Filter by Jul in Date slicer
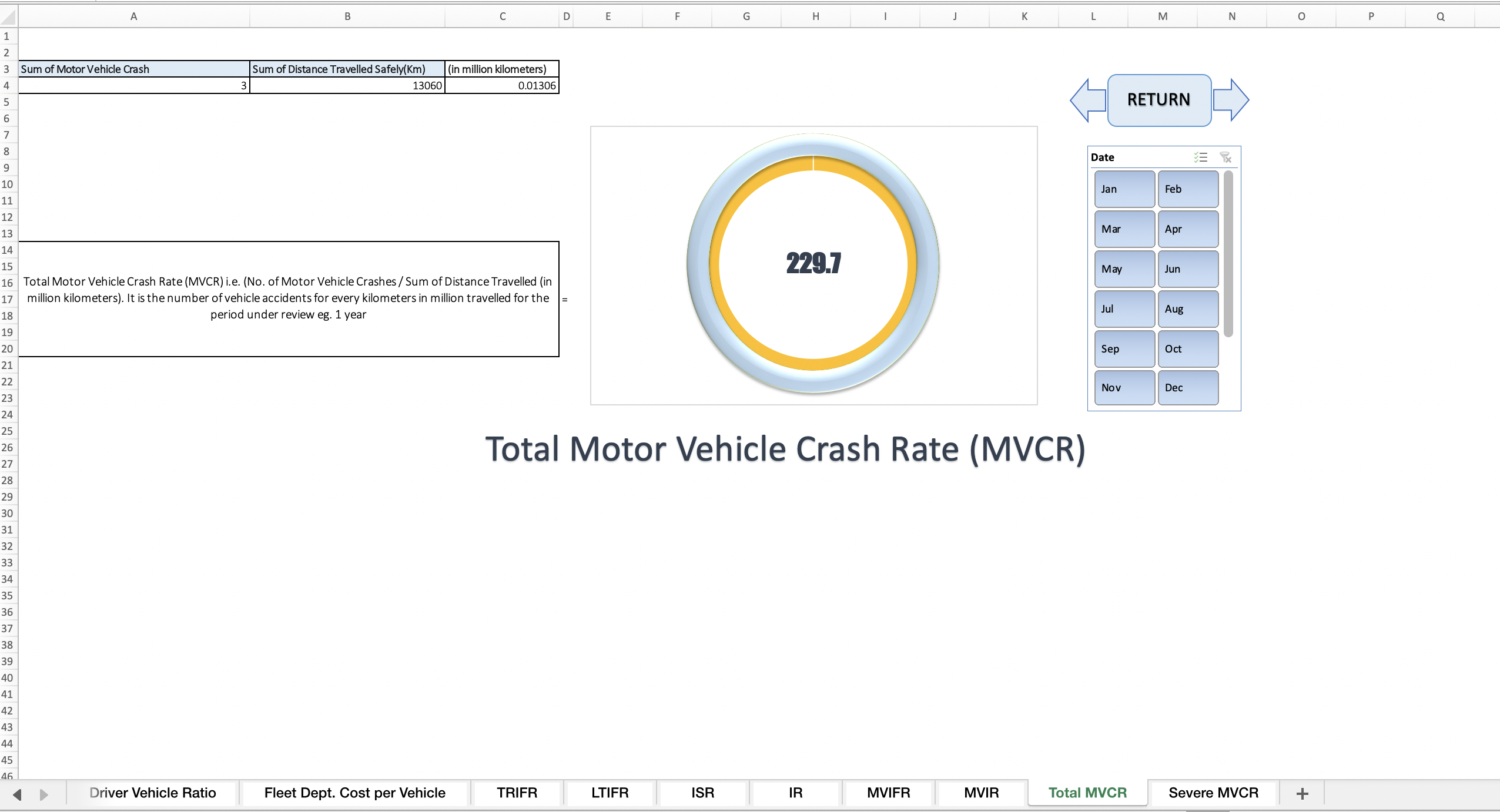 [x=1124, y=309]
